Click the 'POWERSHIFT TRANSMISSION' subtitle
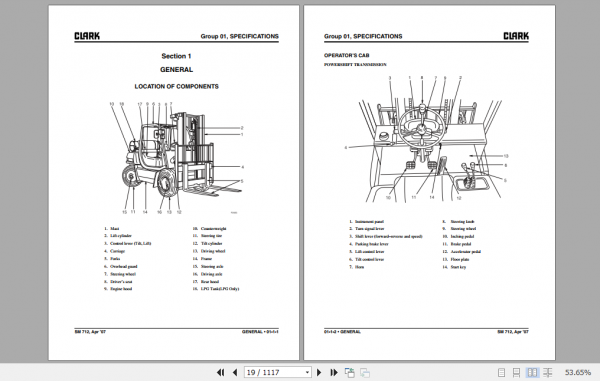This screenshot has height=381, width=600. (355, 65)
